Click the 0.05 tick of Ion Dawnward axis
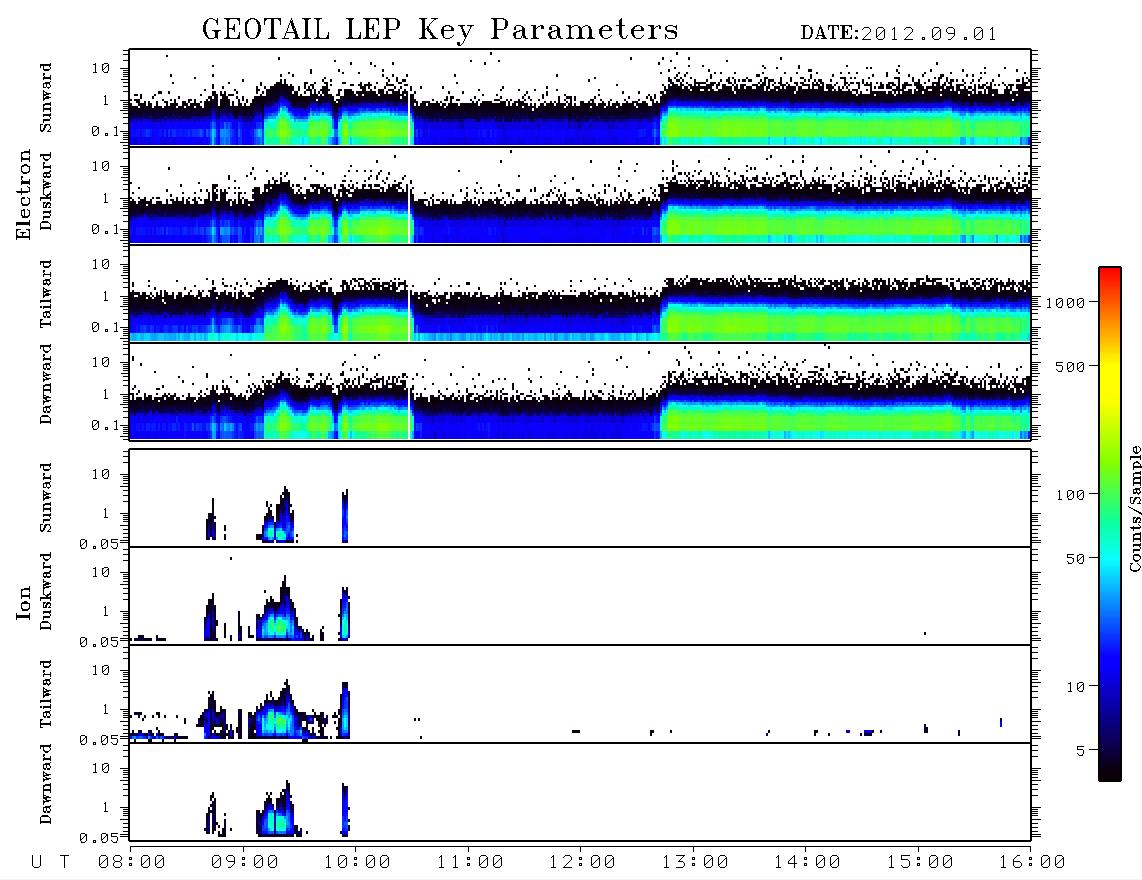 100,838
